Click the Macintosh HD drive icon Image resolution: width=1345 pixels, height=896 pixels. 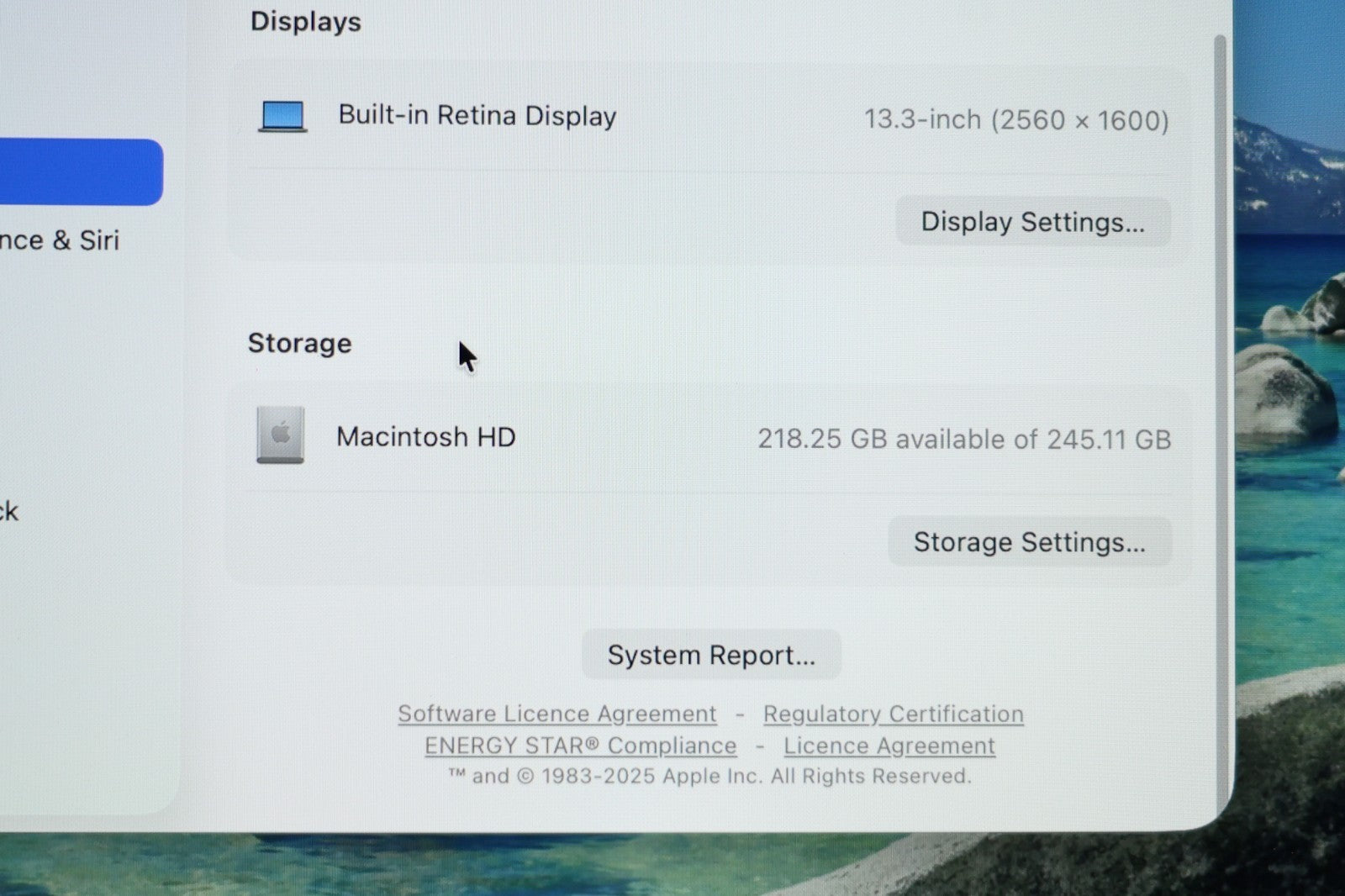(280, 435)
